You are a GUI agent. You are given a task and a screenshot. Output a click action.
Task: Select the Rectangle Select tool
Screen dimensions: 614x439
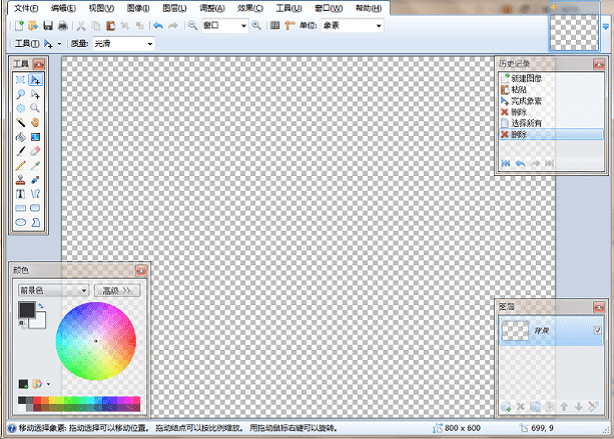20,79
